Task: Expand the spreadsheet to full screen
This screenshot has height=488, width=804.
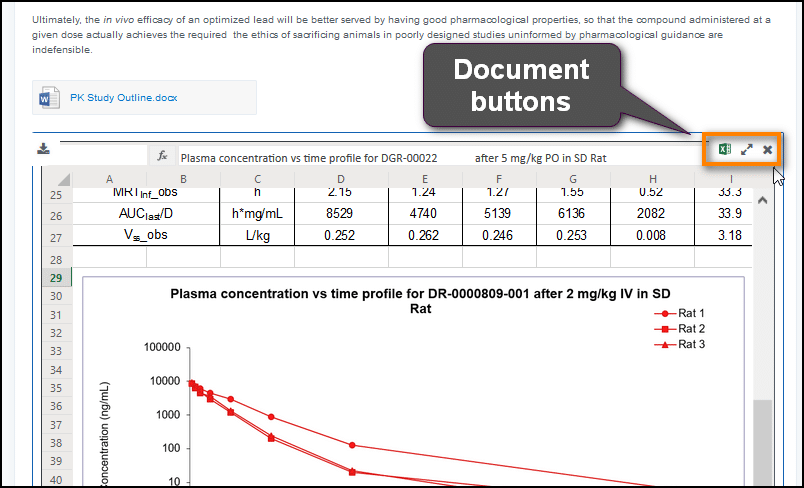Action: [x=747, y=149]
